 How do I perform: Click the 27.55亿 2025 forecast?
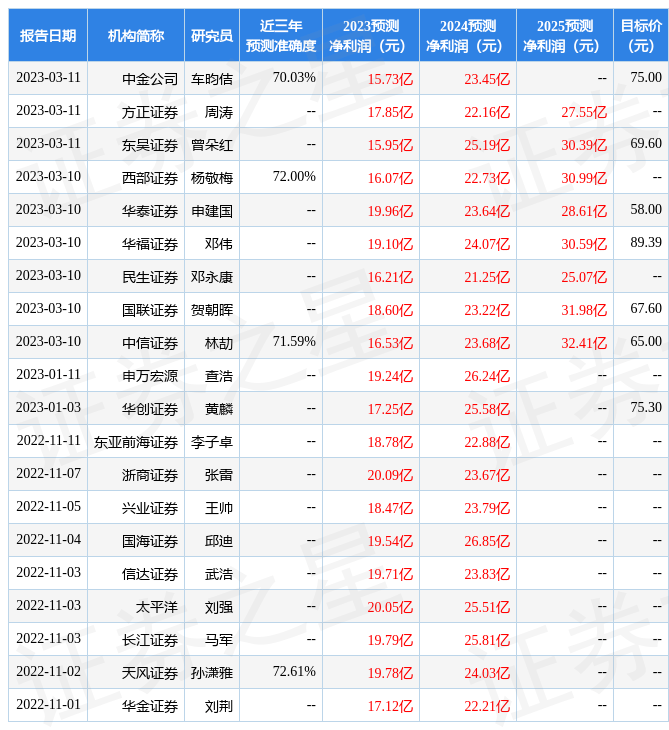(x=584, y=112)
